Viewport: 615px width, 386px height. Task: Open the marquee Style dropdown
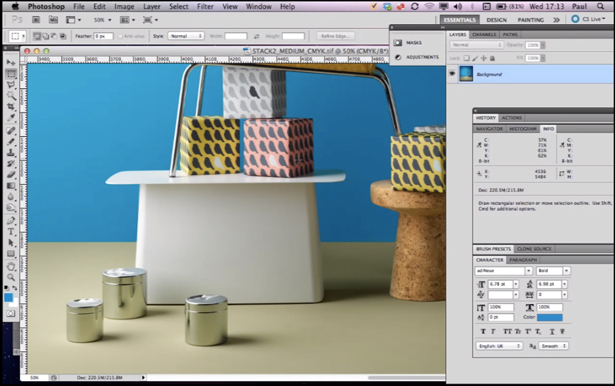pos(186,36)
